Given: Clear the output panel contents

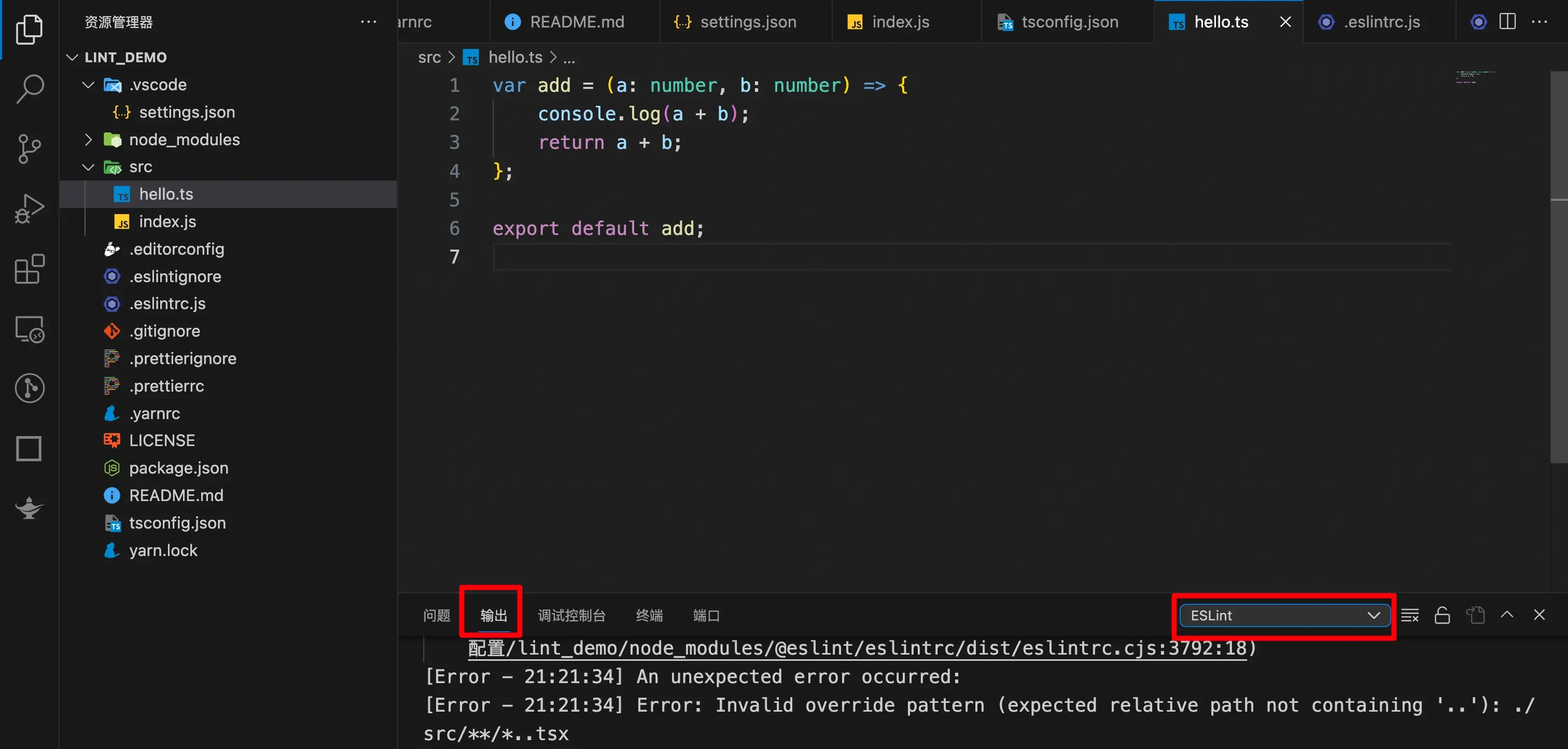Looking at the screenshot, I should point(1410,615).
